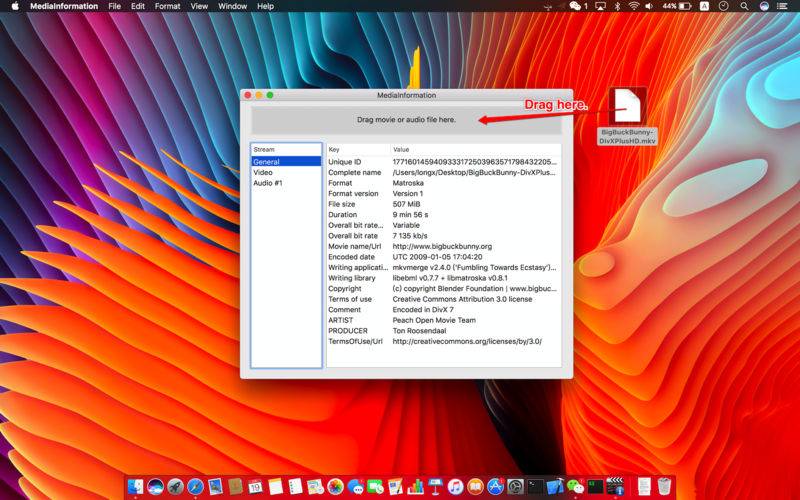Click volume speaker menu bar icon
800x500 pixels.
(649, 6)
